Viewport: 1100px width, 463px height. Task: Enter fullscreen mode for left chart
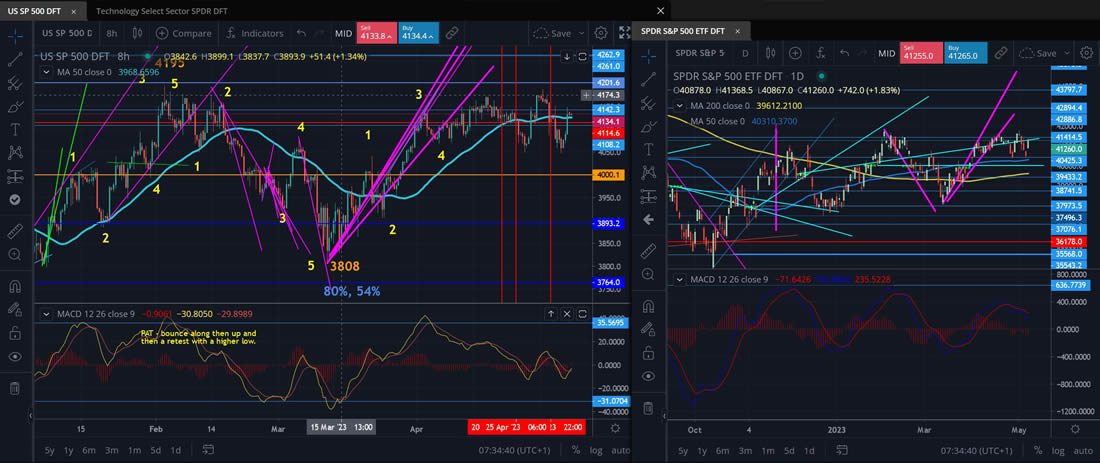click(624, 33)
